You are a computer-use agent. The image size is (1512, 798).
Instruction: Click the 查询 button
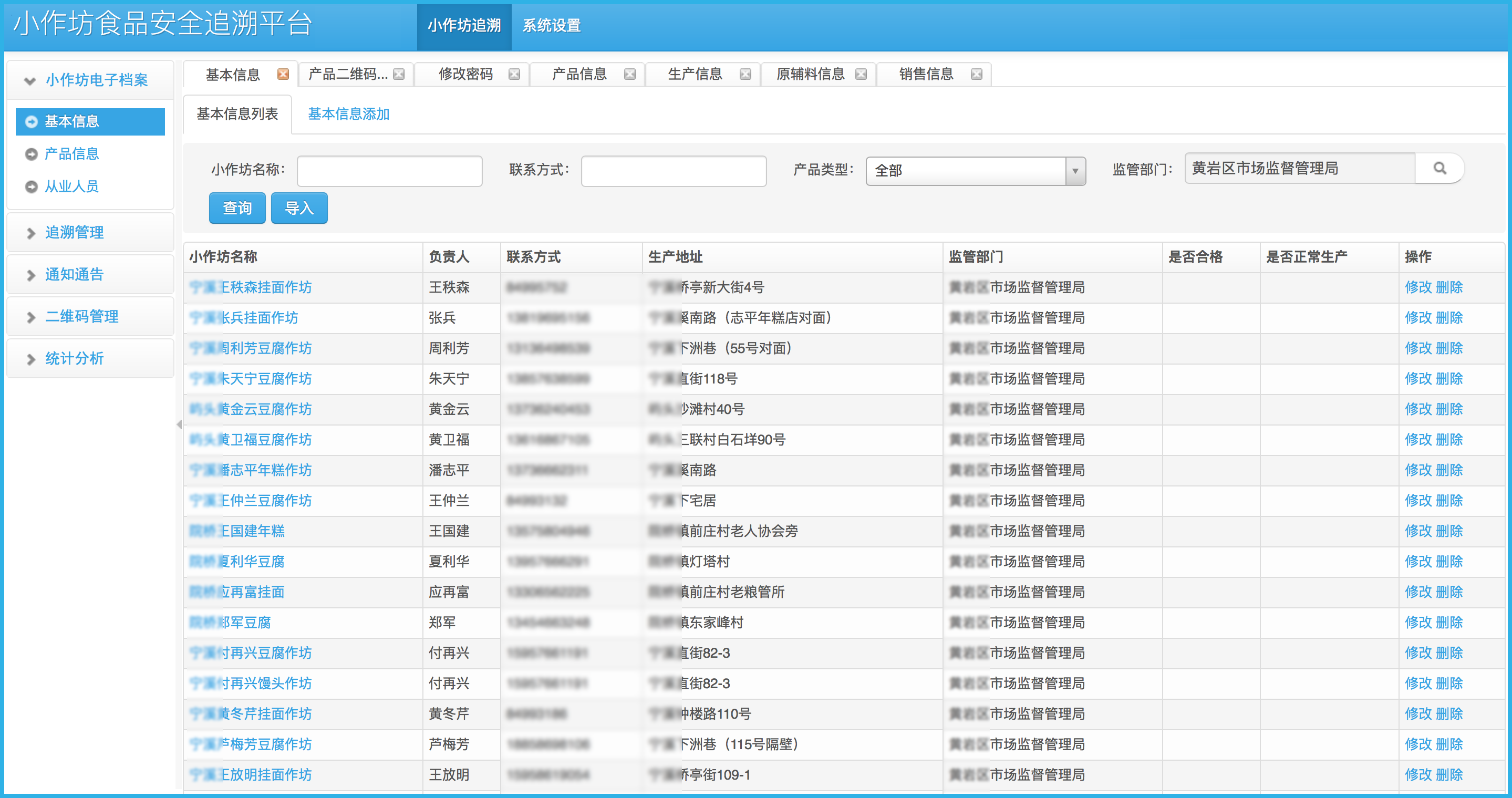coord(237,208)
